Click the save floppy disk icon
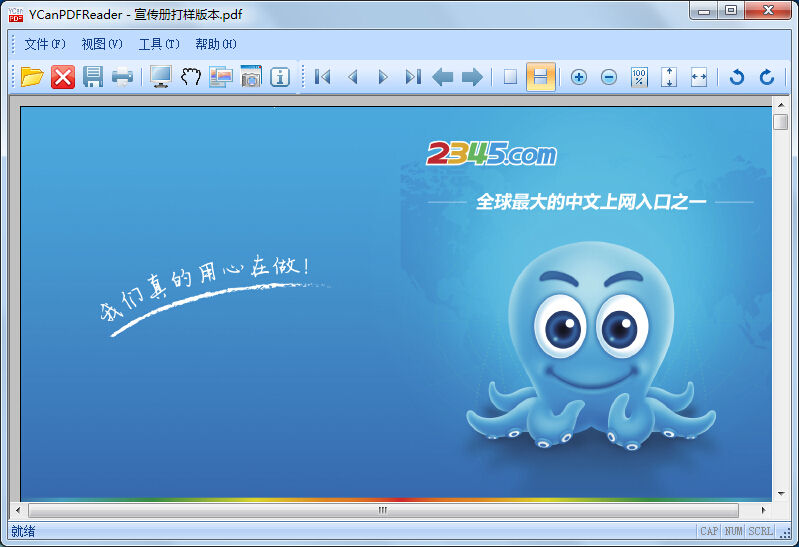The height and width of the screenshot is (547, 799). coord(93,77)
